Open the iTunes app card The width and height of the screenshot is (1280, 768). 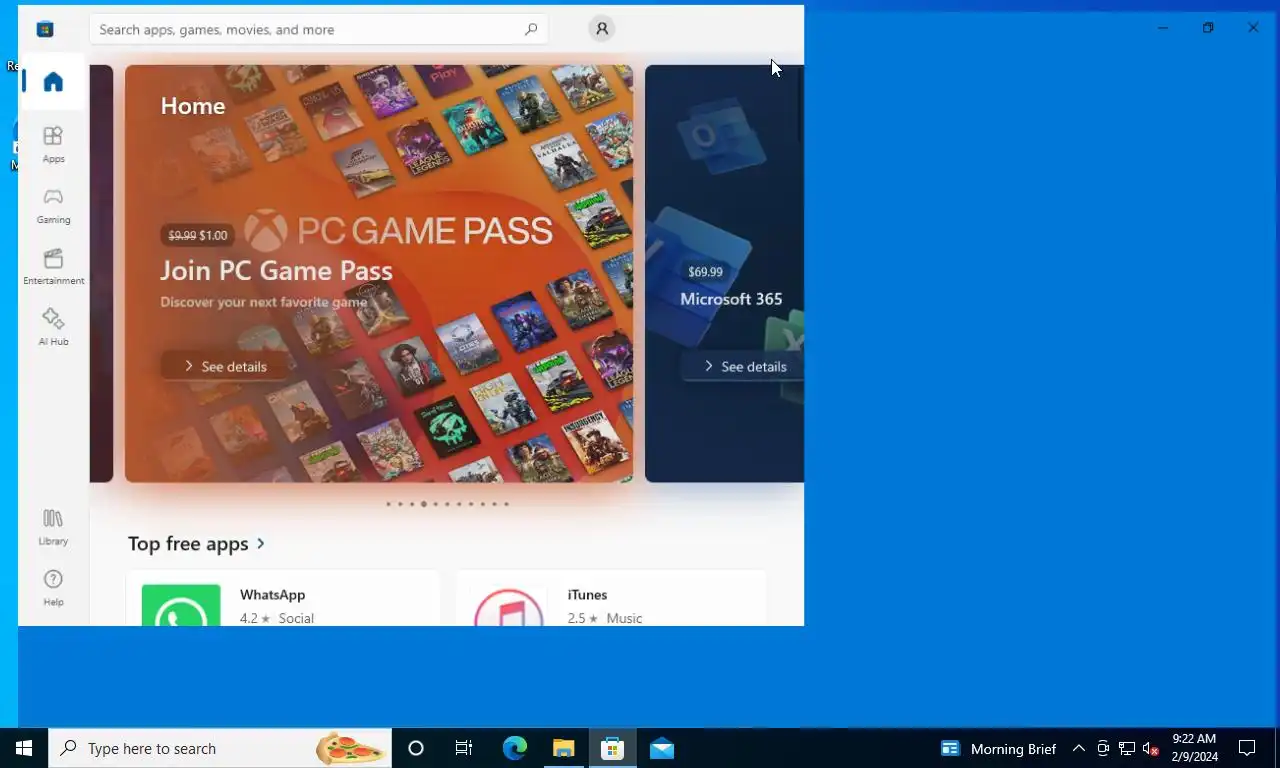611,598
